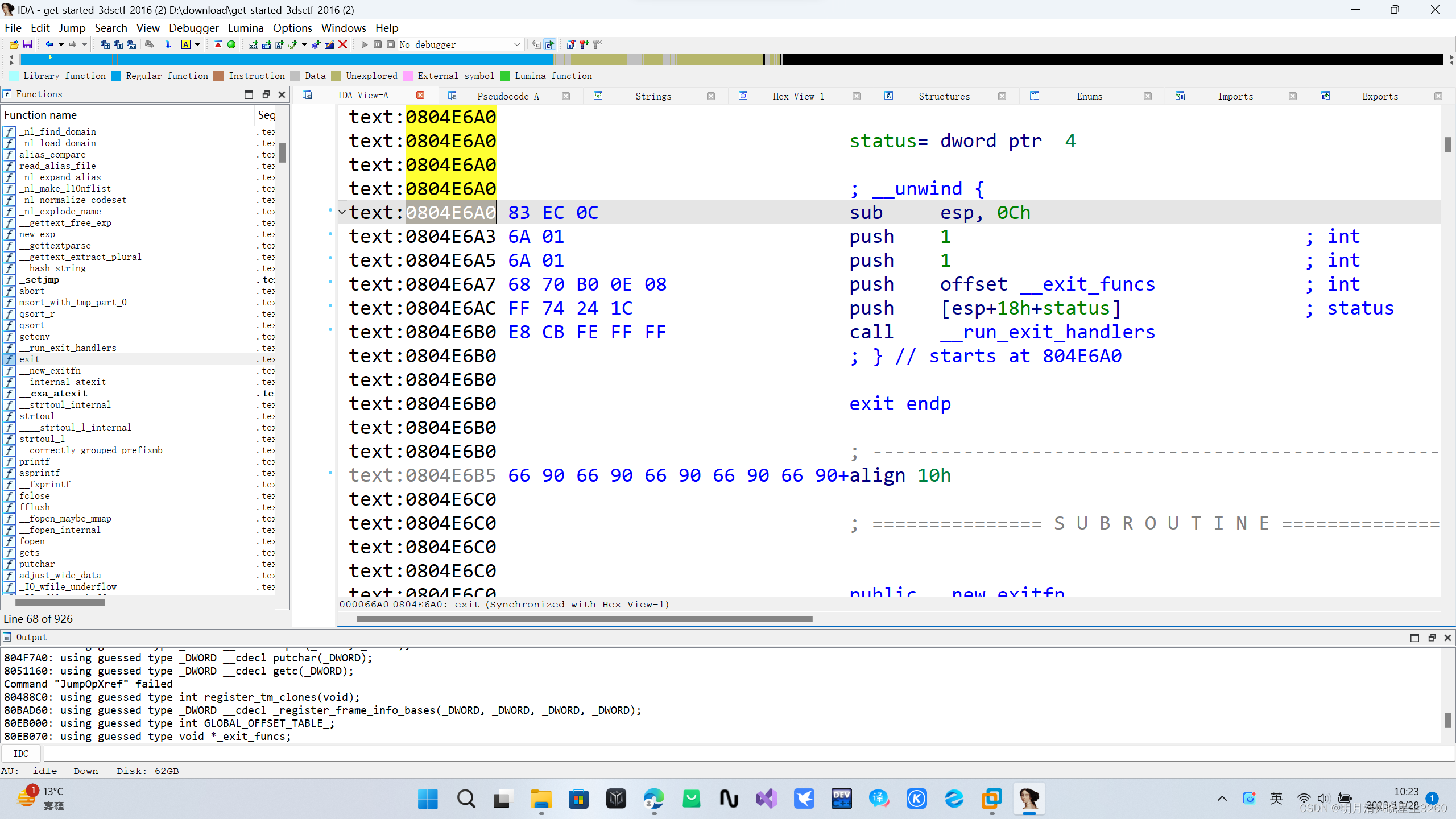
Task: Click the Jump back arrow icon
Action: click(49, 44)
